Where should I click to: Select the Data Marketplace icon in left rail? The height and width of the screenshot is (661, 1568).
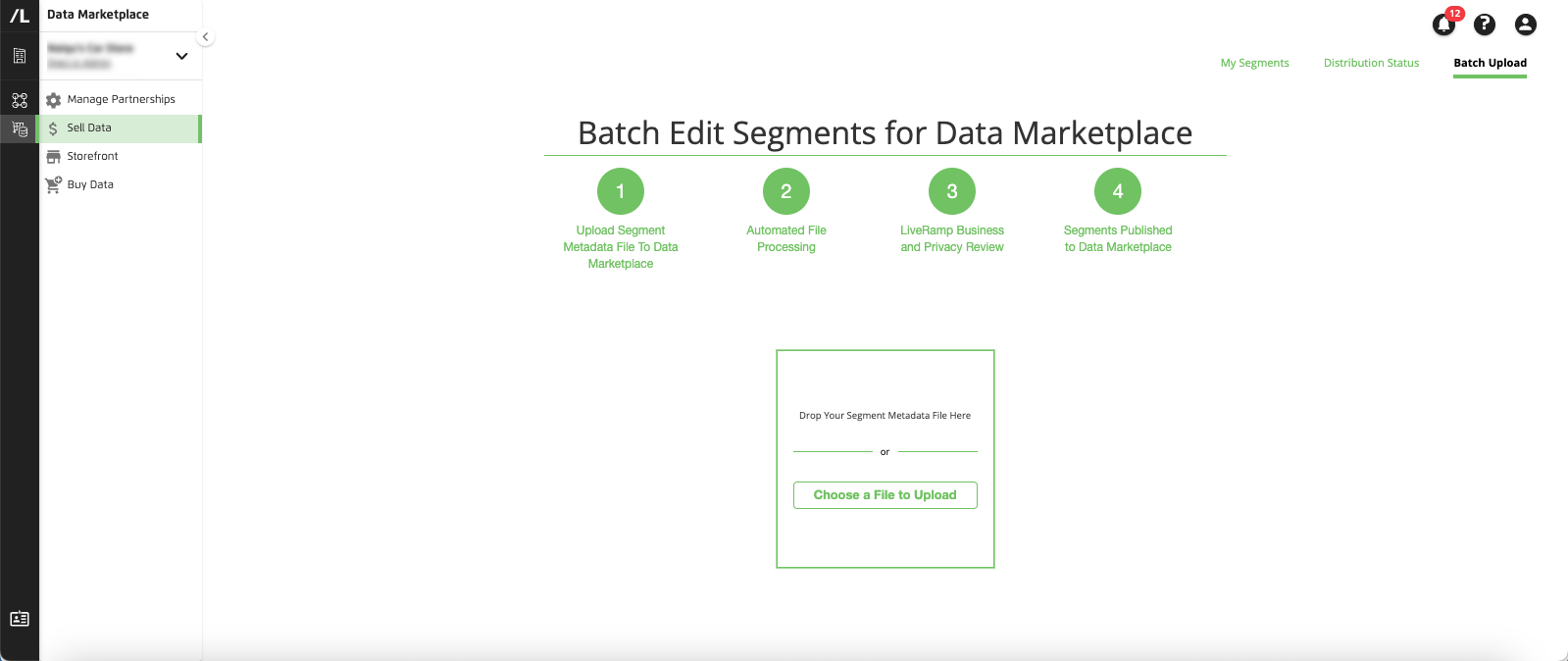(20, 128)
